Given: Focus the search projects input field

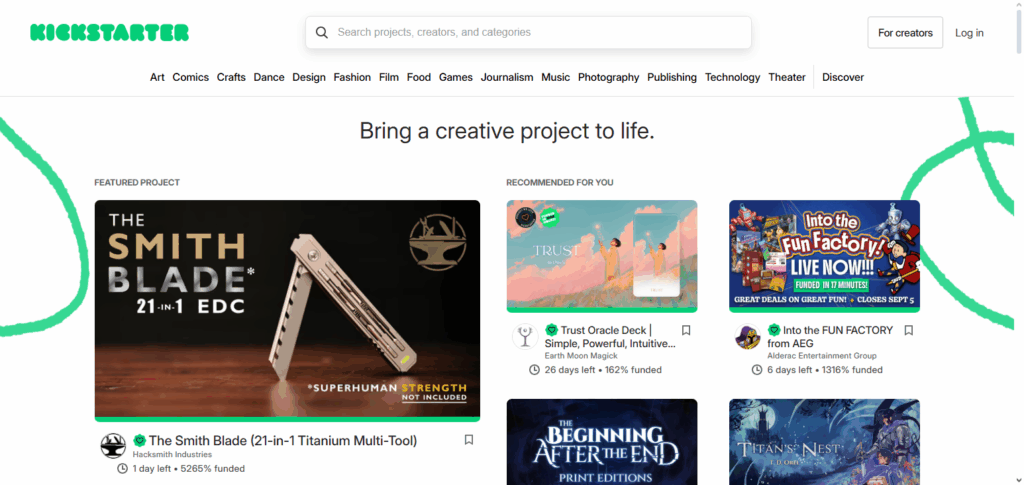Looking at the screenshot, I should pyautogui.click(x=528, y=33).
